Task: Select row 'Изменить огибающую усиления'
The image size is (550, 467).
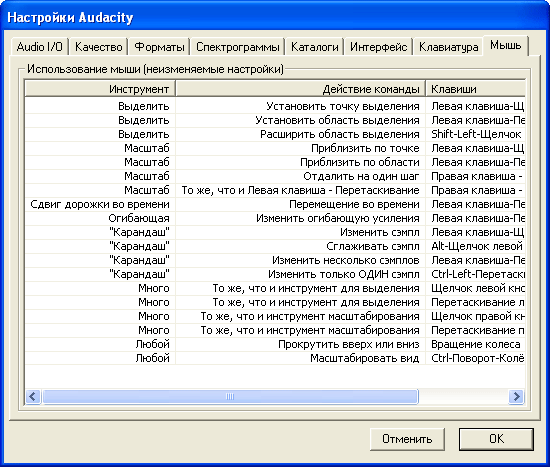Action: (x=275, y=218)
